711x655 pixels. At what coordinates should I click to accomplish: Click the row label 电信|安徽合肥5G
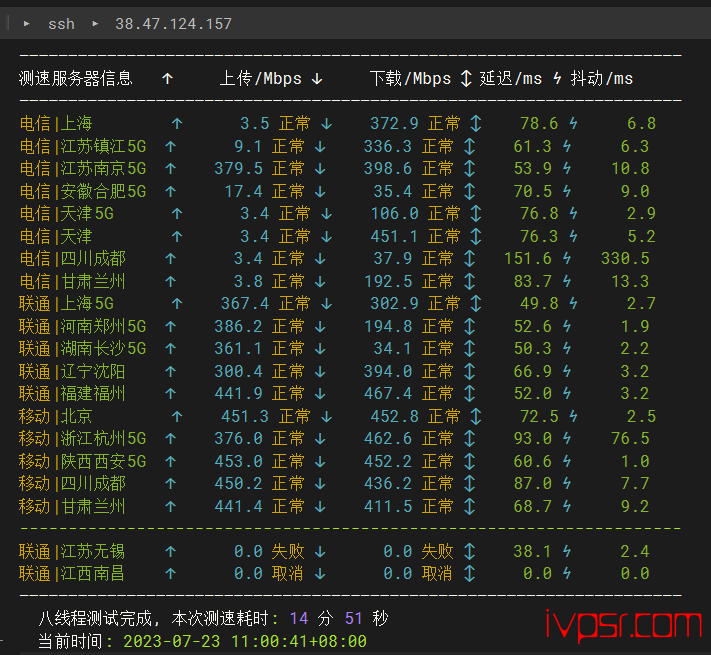(x=83, y=191)
